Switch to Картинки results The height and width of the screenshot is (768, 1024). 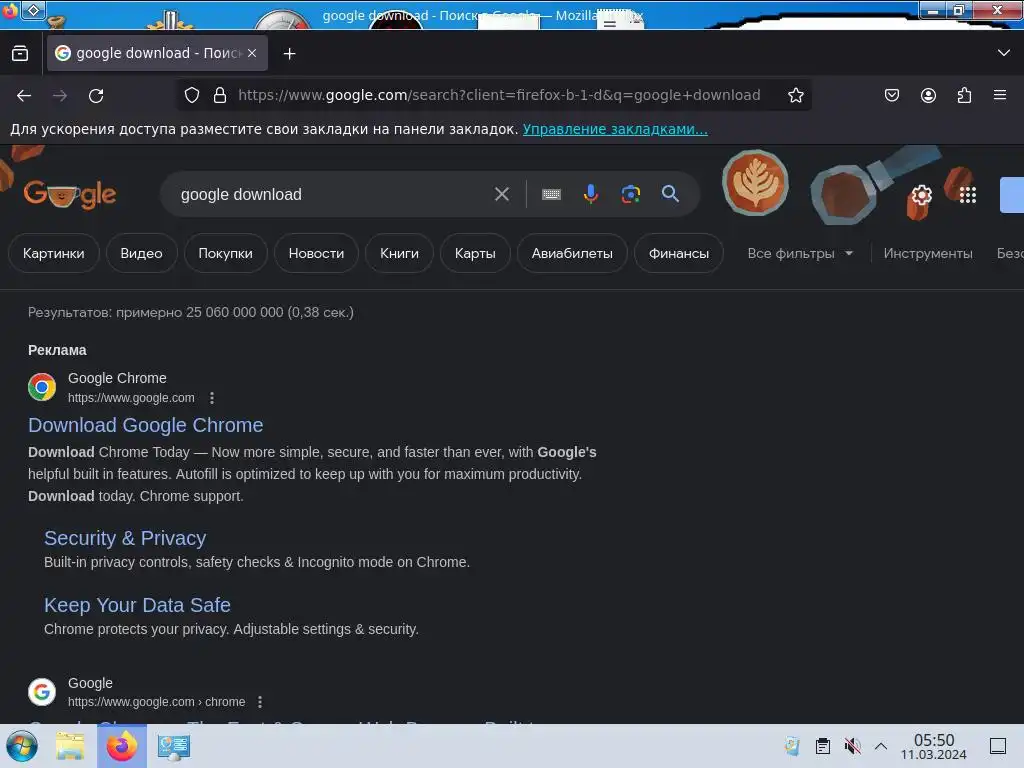point(54,253)
